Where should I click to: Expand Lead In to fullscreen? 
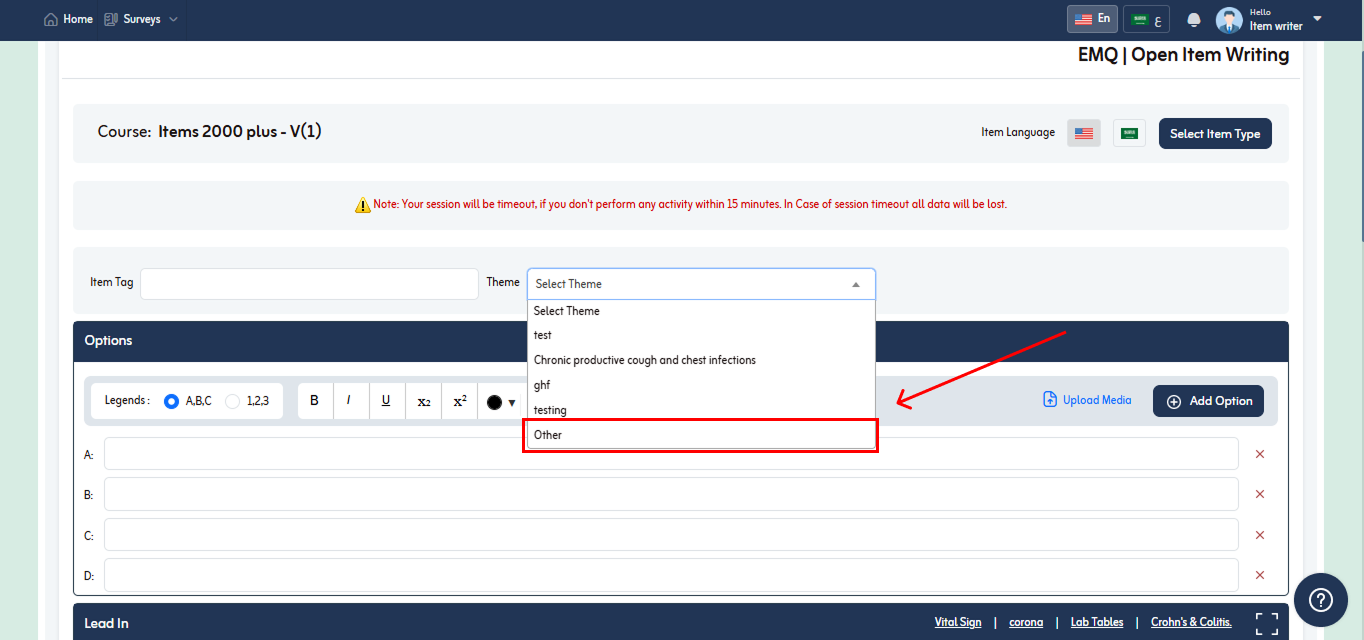pos(1267,624)
